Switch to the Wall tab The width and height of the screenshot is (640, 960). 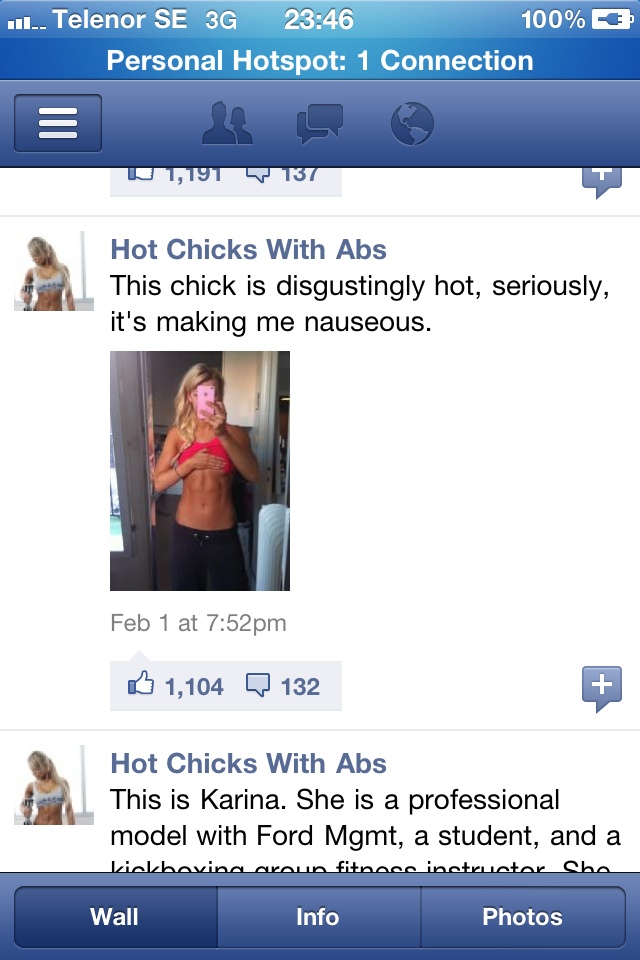(x=116, y=917)
